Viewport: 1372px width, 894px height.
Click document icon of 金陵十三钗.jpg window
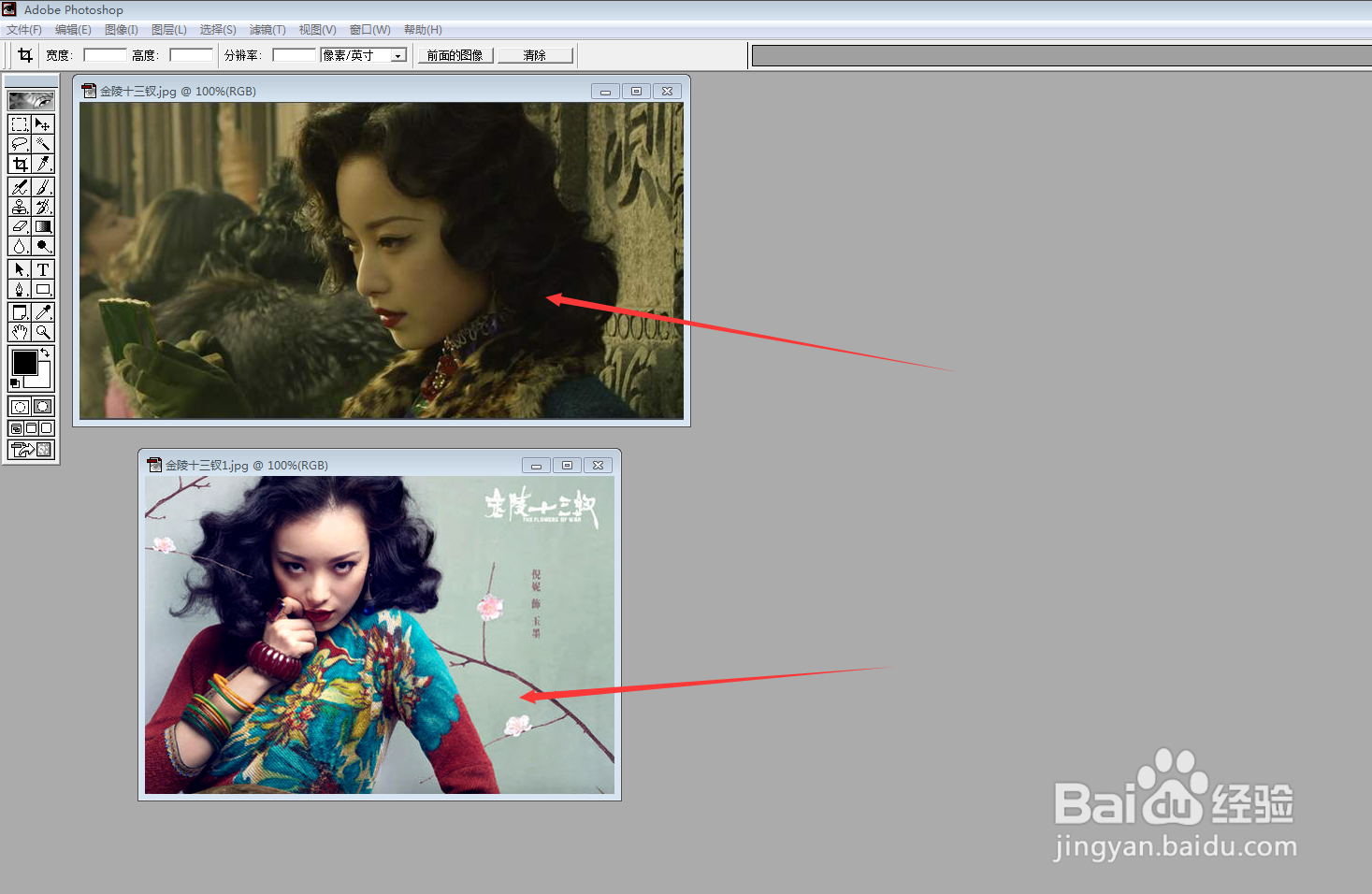[89, 91]
